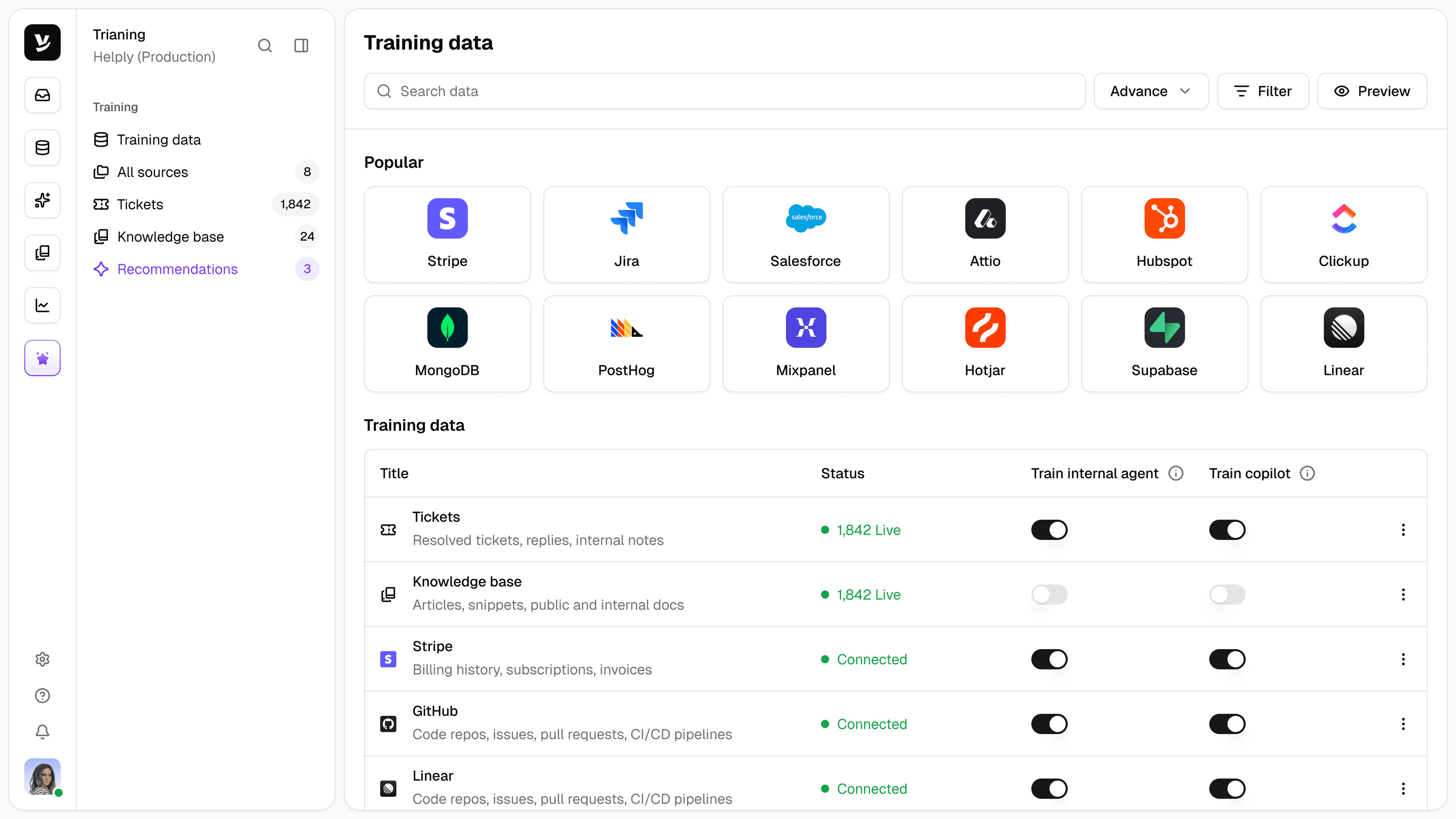
Task: Go to All sources in sidebar
Action: pos(206,172)
